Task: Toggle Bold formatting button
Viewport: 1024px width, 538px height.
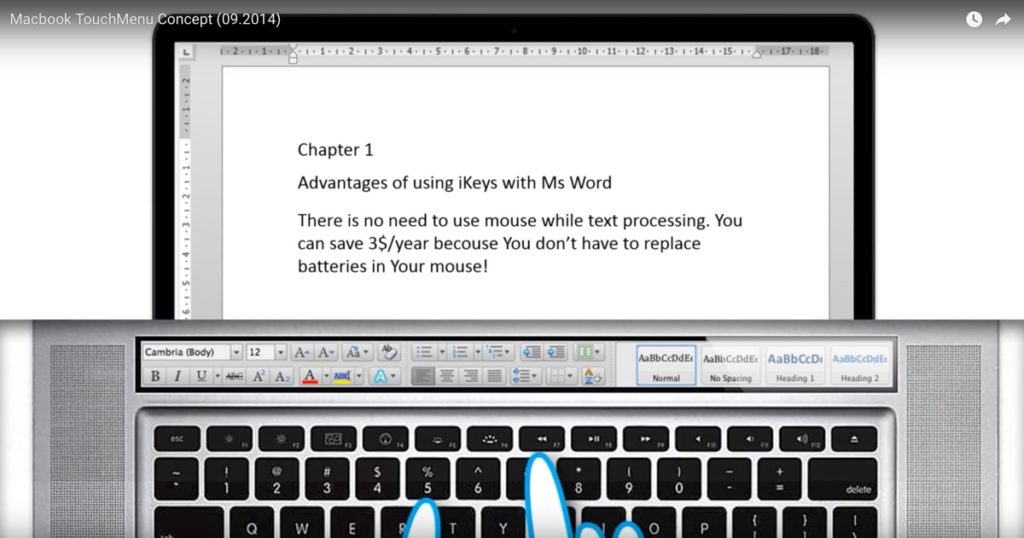Action: (155, 376)
